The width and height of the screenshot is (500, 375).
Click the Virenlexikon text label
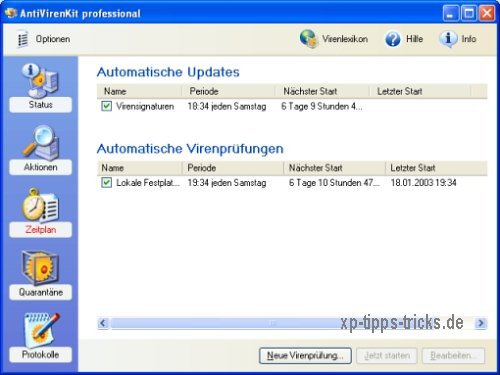[x=345, y=39]
